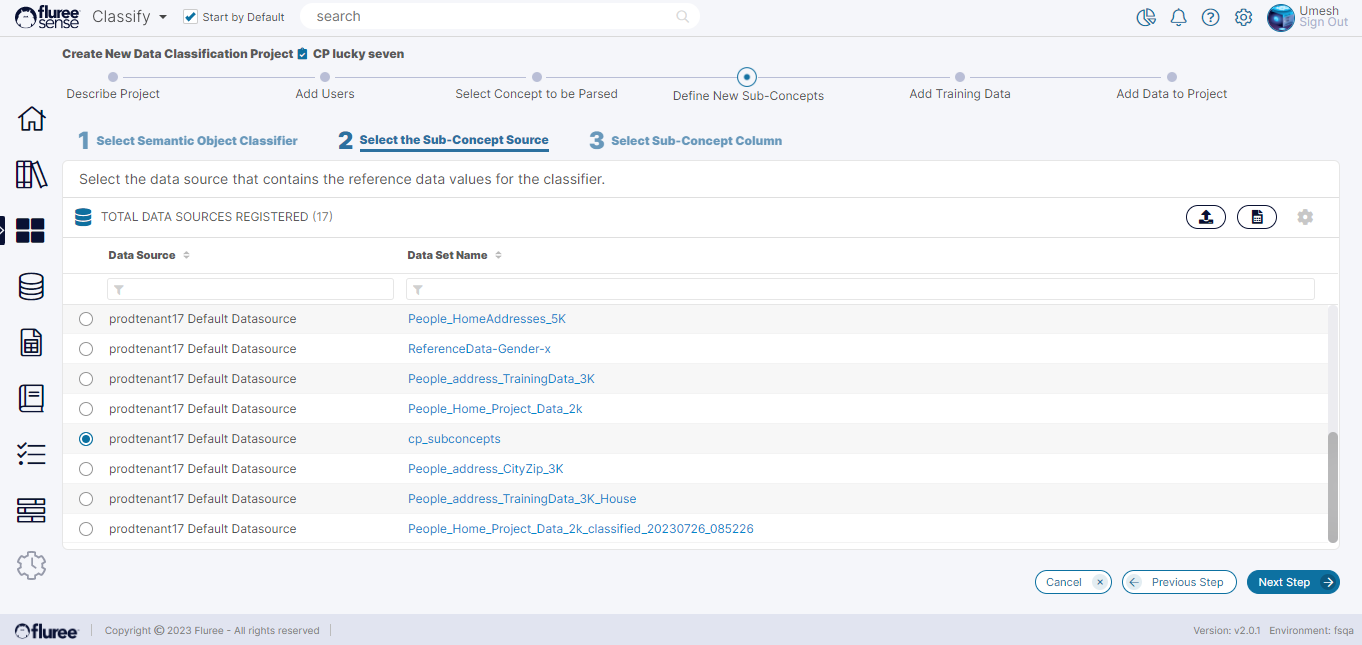Open the database sidebar icon
Viewport: 1362px width, 645px height.
(x=32, y=287)
